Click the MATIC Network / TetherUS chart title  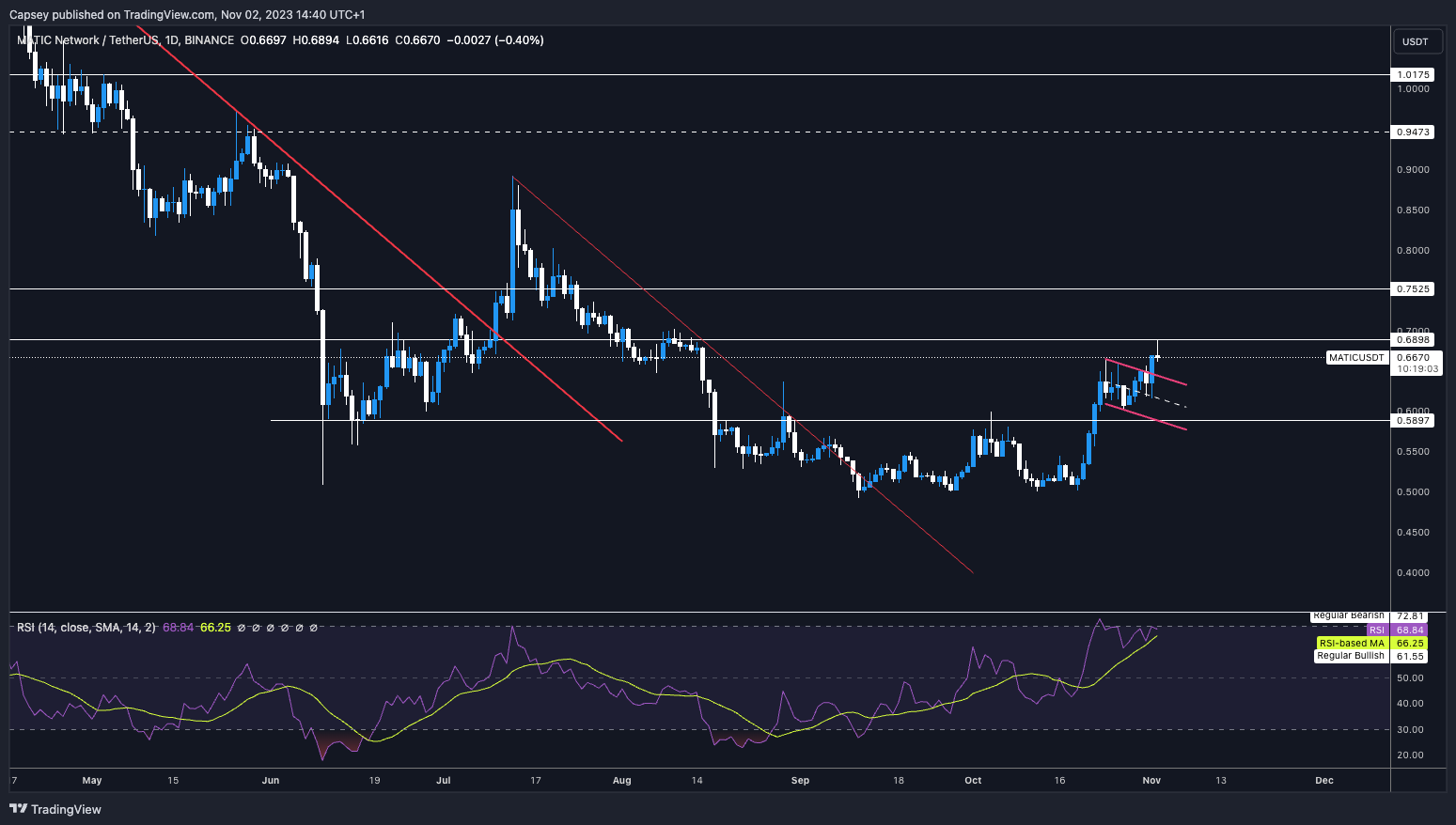pyautogui.click(x=89, y=40)
